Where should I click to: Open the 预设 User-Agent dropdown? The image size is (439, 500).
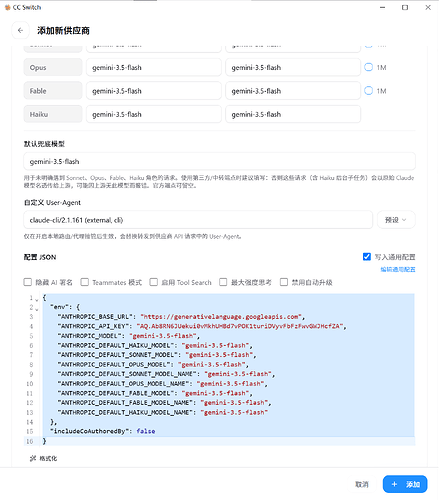pos(396,220)
